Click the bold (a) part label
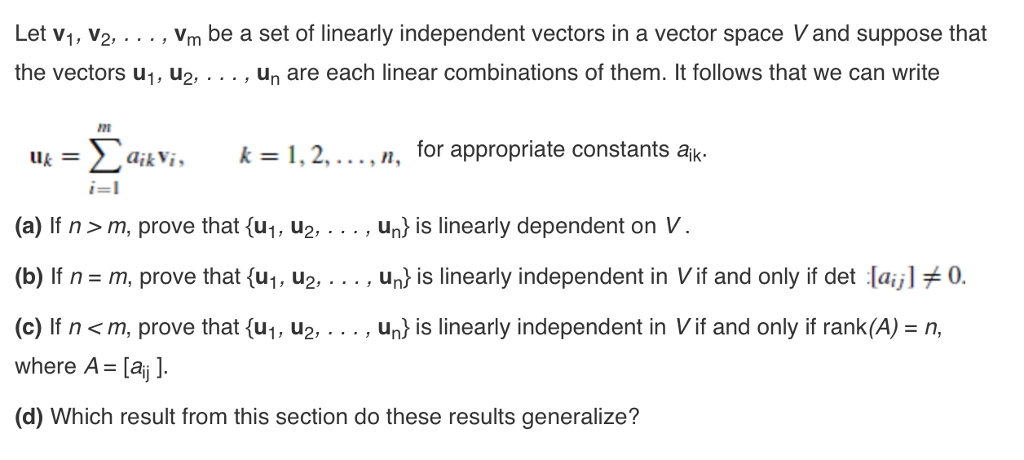The width and height of the screenshot is (1024, 460). (x=27, y=224)
